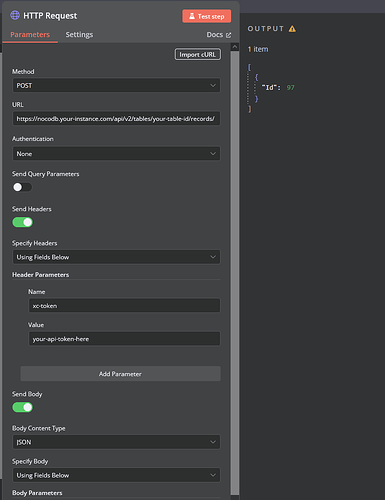This screenshot has width=385, height=500.
Task: Expand the Specify Body dropdown
Action: (116, 475)
